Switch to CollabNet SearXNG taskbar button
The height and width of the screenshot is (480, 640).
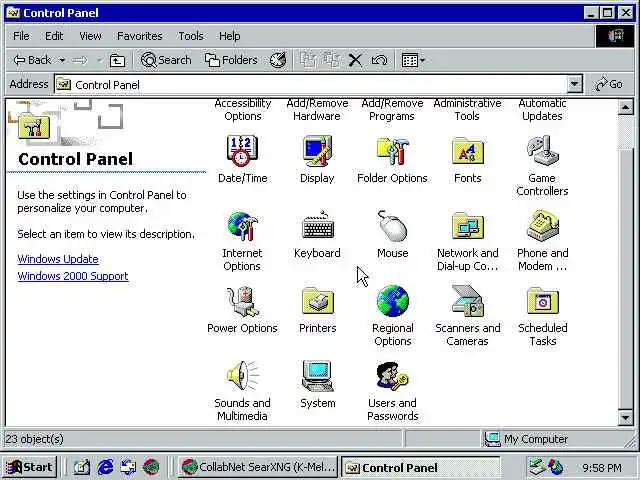tap(258, 467)
